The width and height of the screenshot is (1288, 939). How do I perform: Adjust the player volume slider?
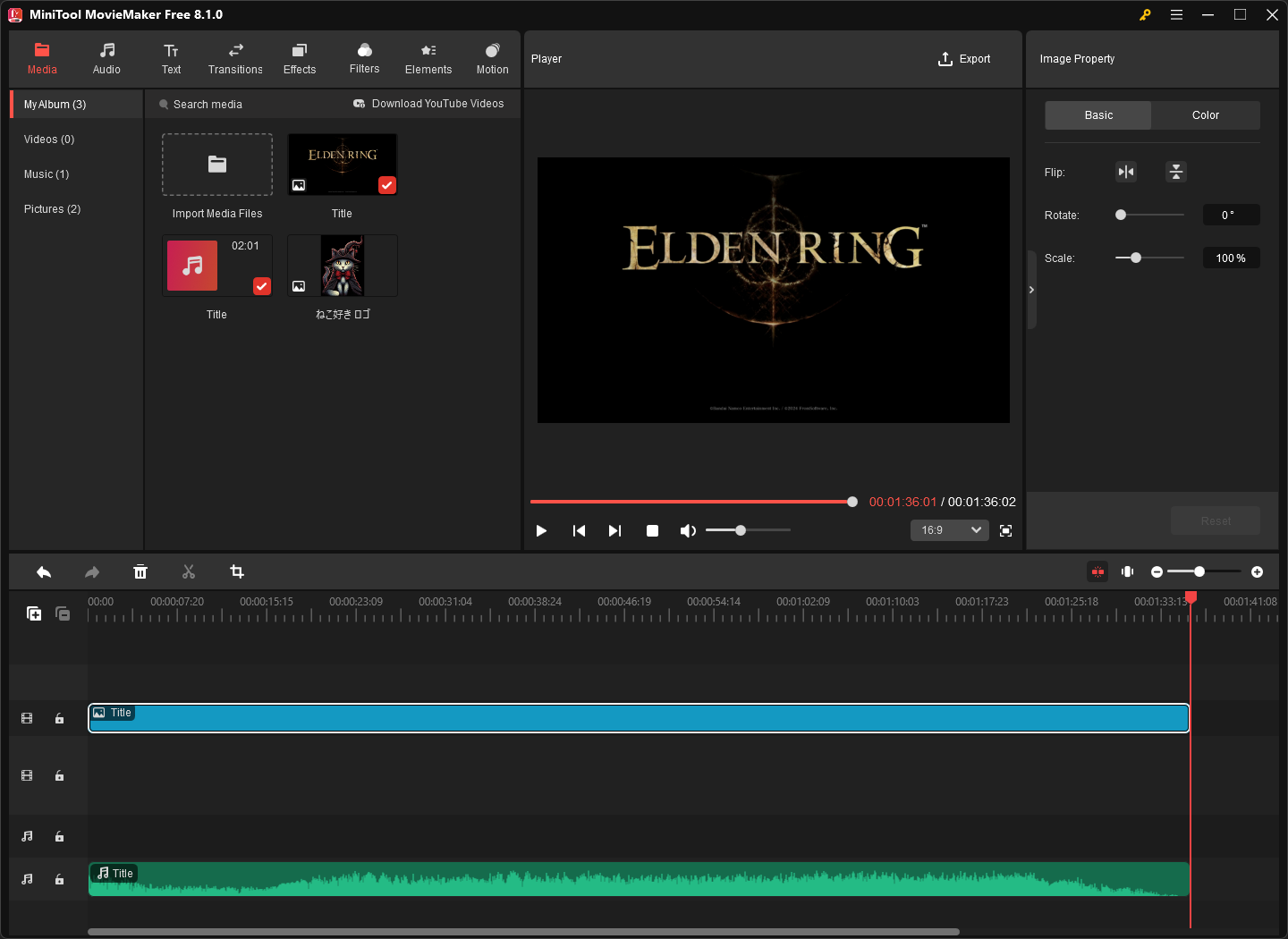click(x=748, y=530)
